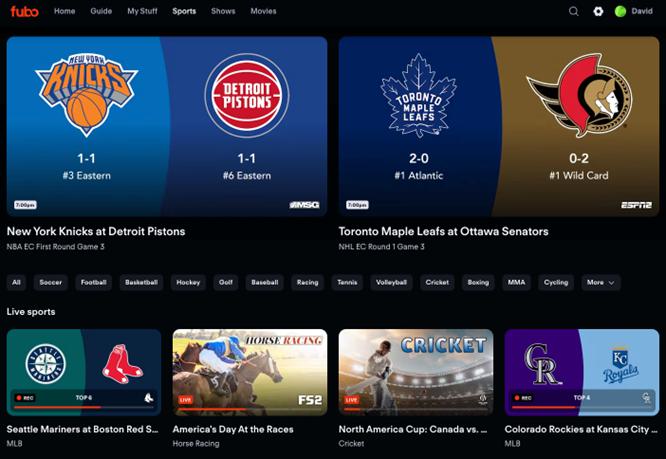Filter live sports by Hockey
Screen dimensions: 666x459
coord(188,282)
